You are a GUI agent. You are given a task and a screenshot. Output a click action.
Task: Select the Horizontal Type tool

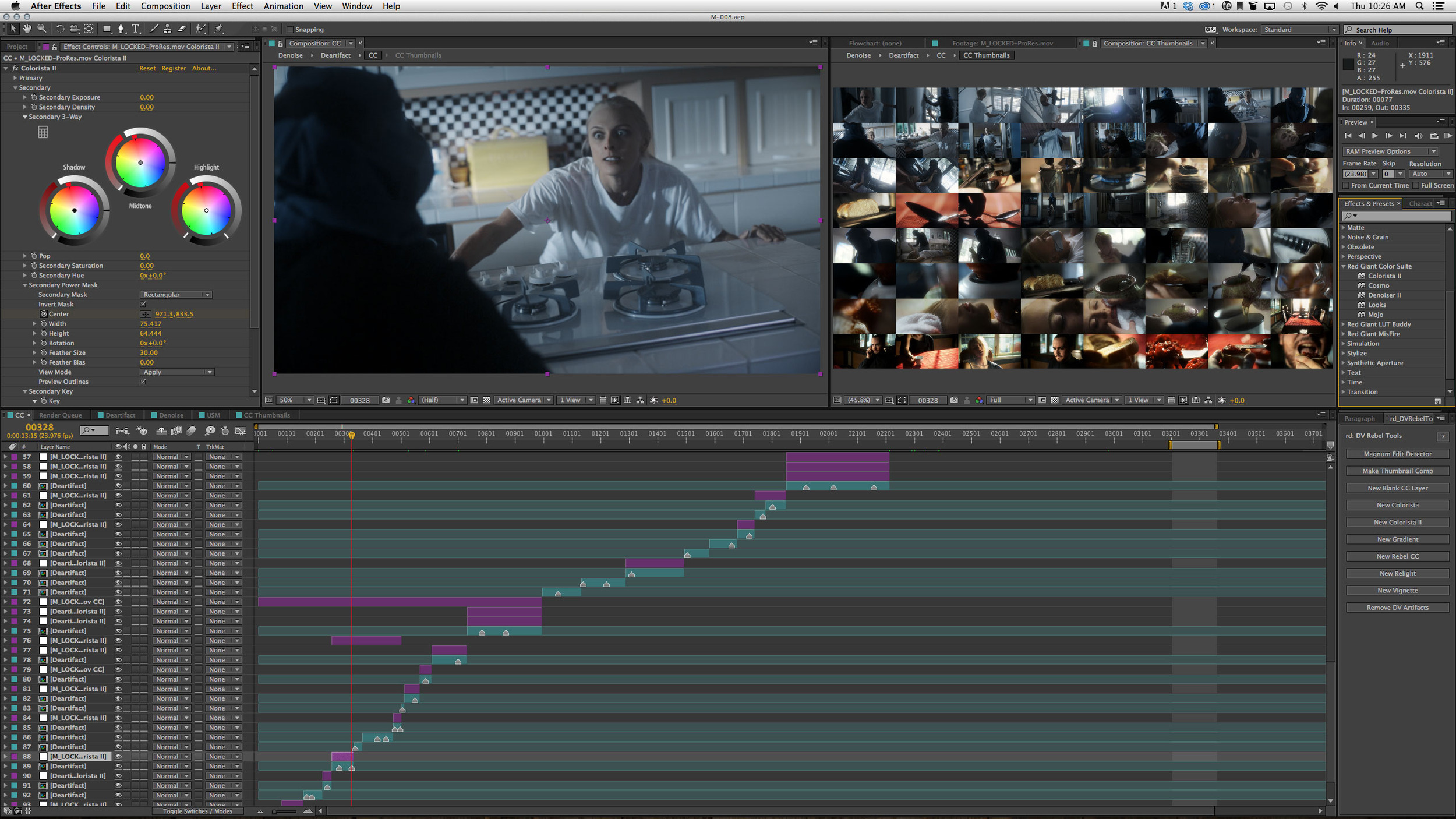point(136,29)
